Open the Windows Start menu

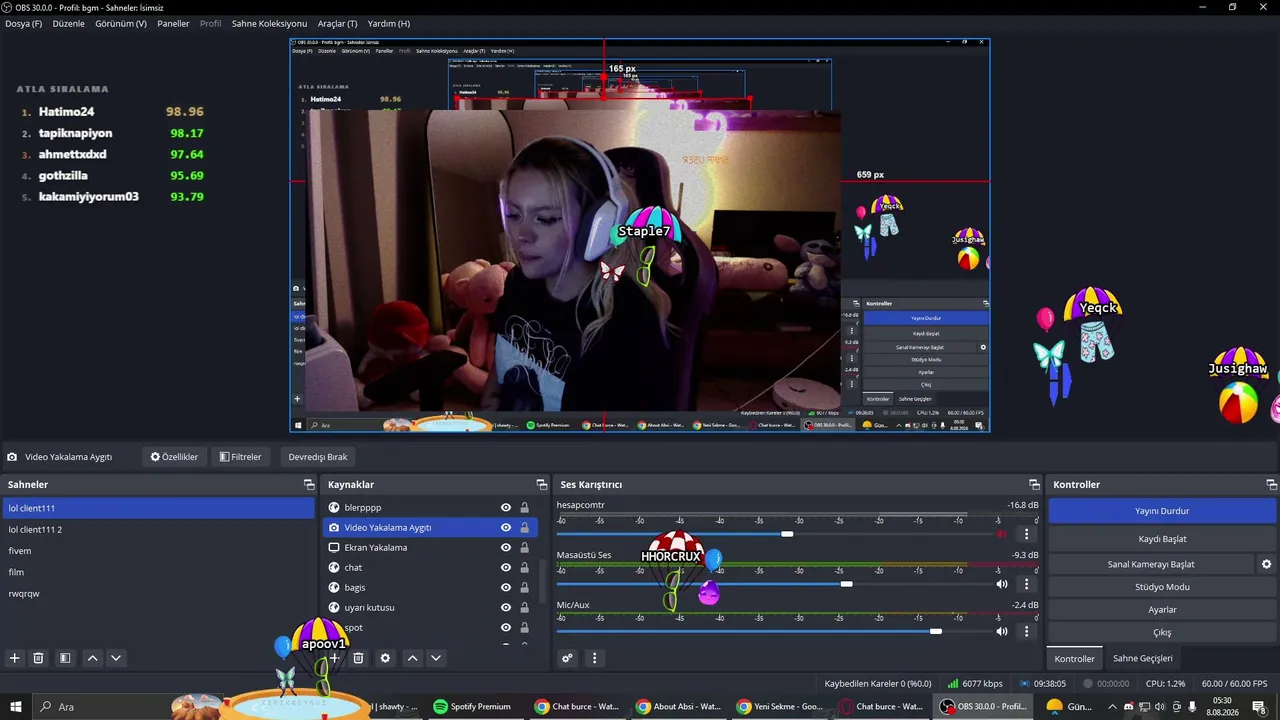tap(16, 707)
